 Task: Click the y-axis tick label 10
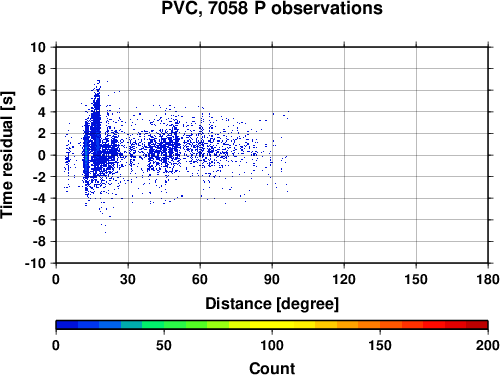pos(38,47)
